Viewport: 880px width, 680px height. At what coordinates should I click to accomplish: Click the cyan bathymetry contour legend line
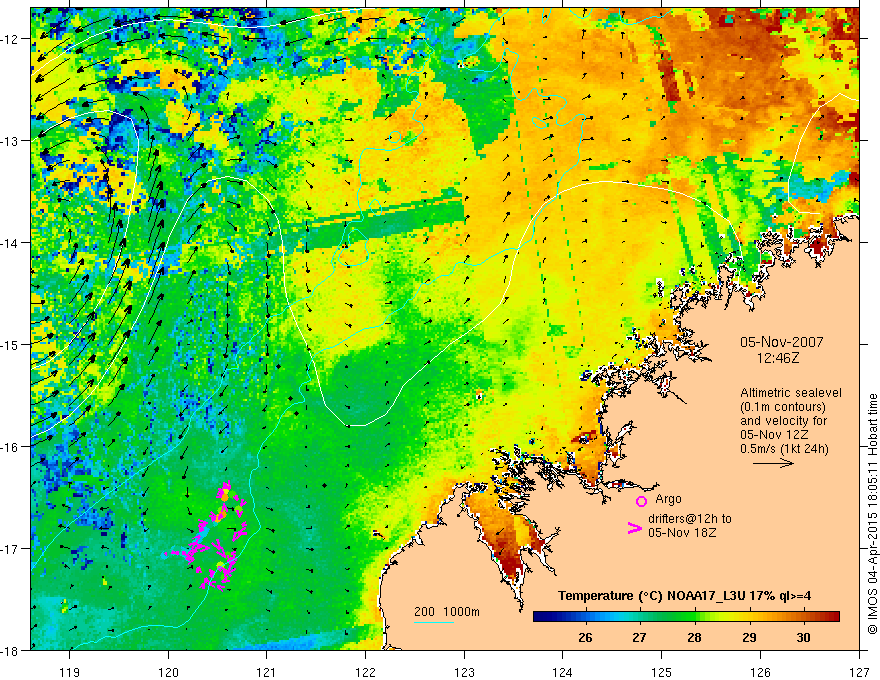434,622
